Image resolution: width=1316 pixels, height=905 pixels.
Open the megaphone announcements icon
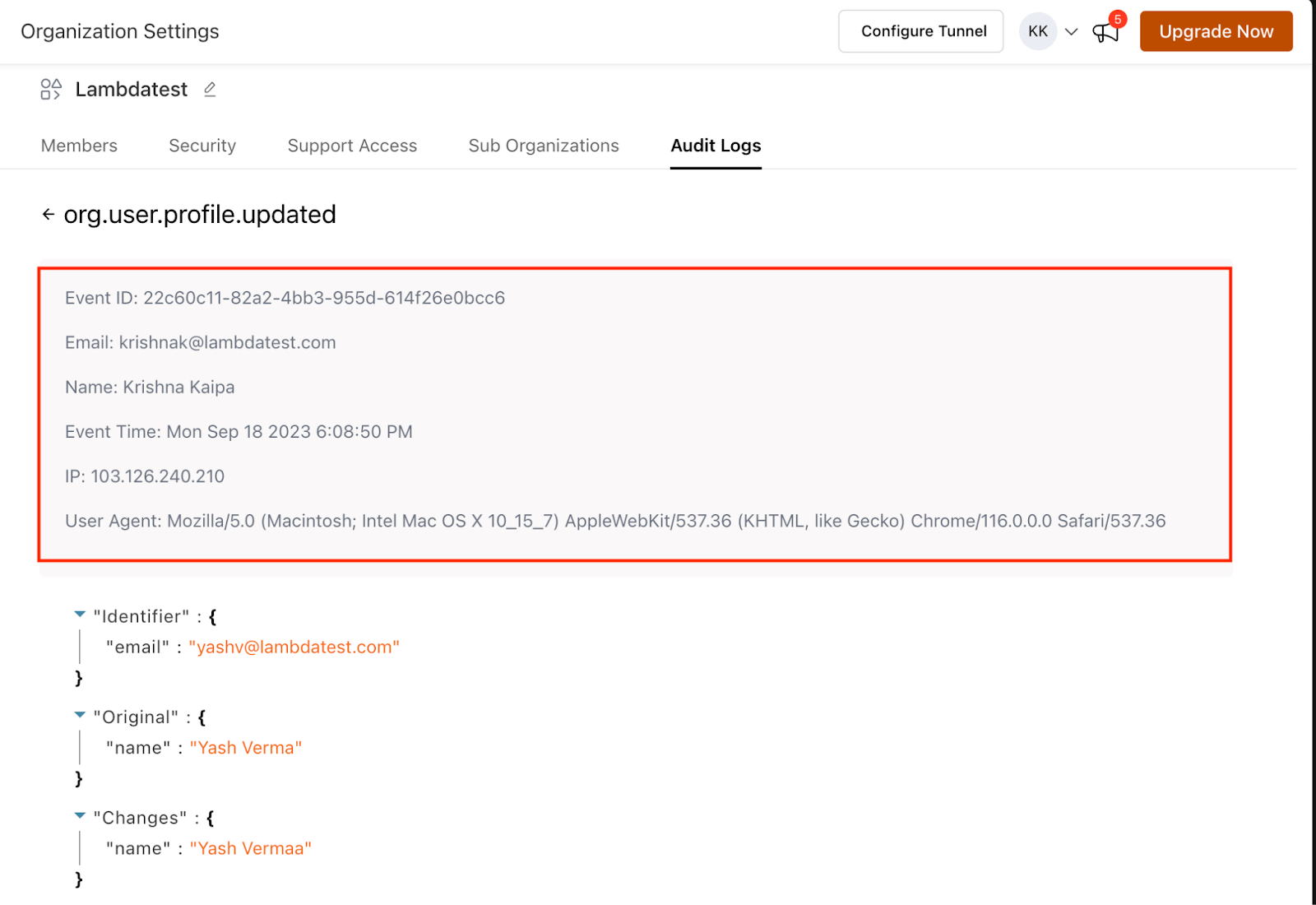click(x=1105, y=32)
